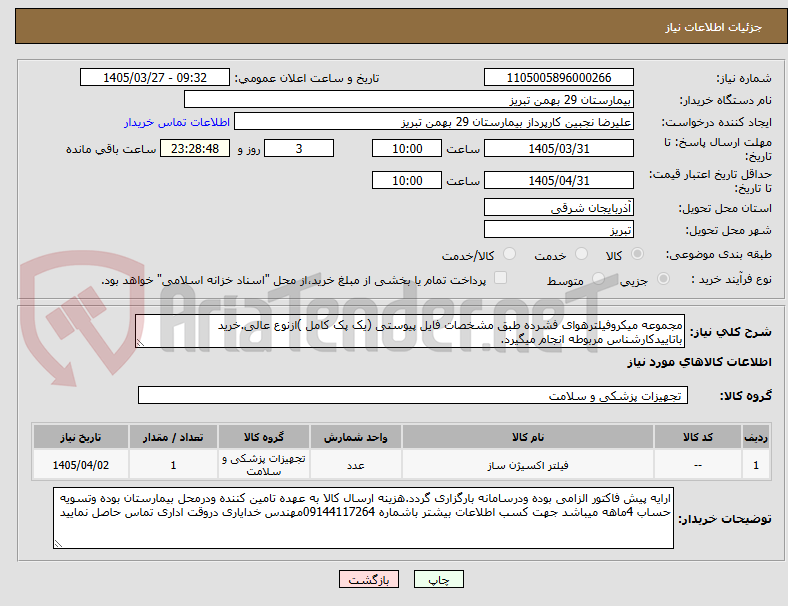The height and width of the screenshot is (606, 788).
Task: Click the buyer organization name field
Action: tap(409, 99)
